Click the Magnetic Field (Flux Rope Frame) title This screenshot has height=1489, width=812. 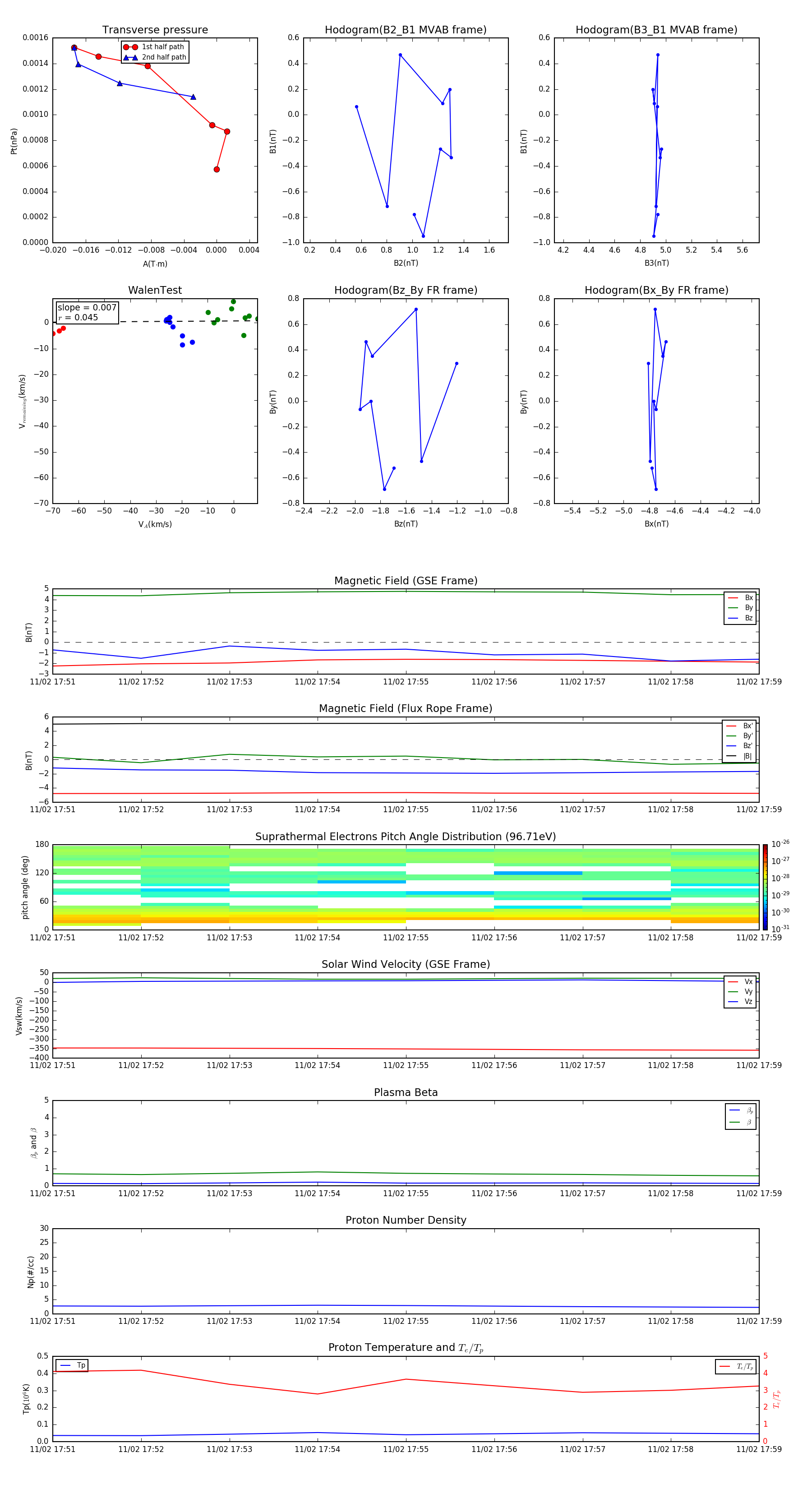pyautogui.click(x=406, y=709)
